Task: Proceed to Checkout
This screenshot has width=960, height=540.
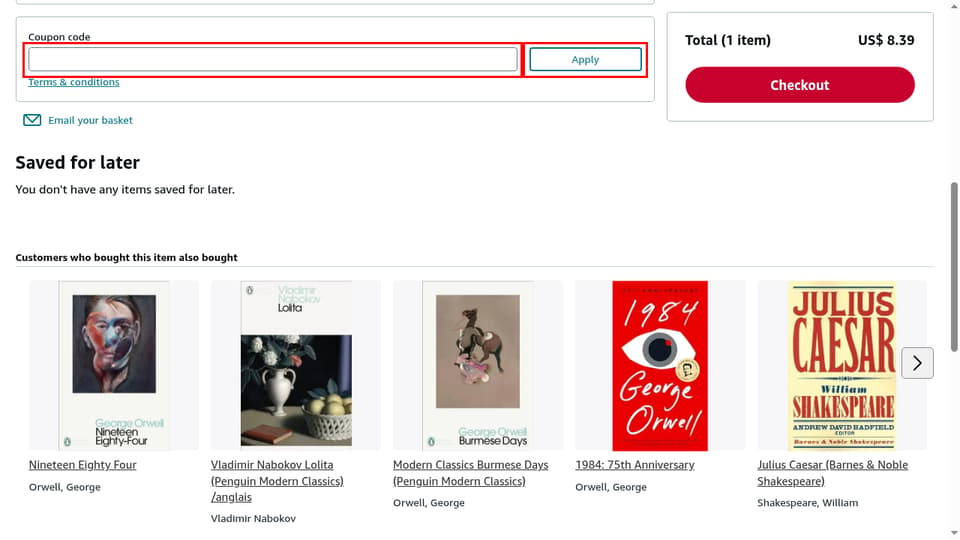Action: [x=800, y=85]
